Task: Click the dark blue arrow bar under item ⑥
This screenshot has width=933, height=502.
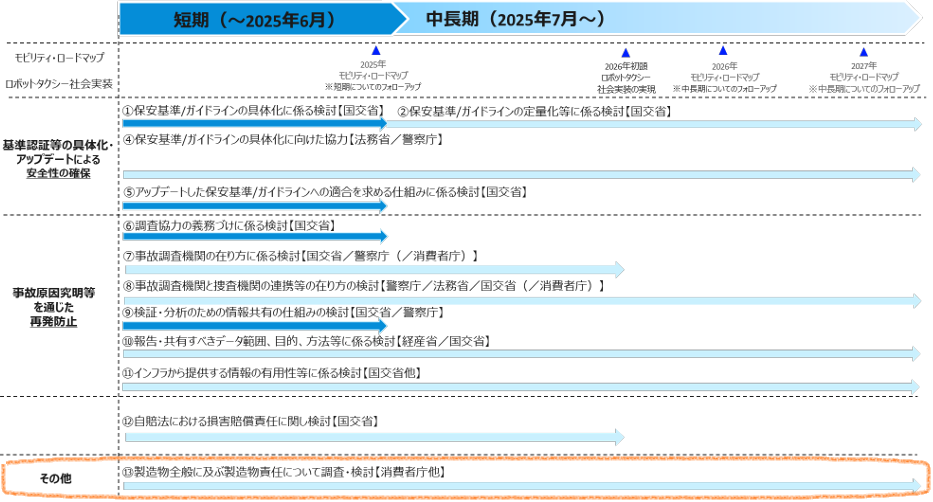Action: pyautogui.click(x=255, y=237)
